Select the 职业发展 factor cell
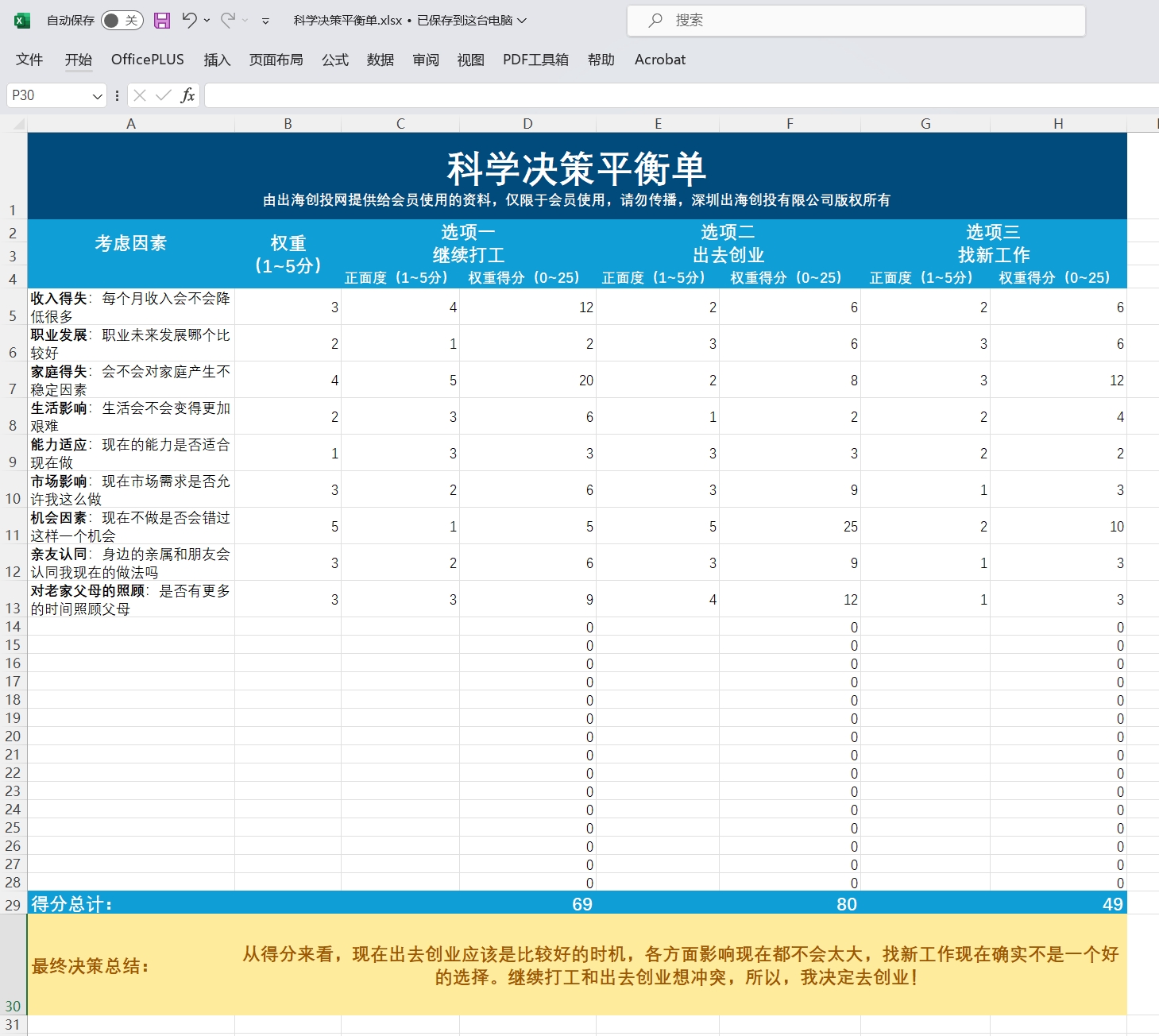Screen dimensions: 1159x1036 pyautogui.click(x=131, y=343)
